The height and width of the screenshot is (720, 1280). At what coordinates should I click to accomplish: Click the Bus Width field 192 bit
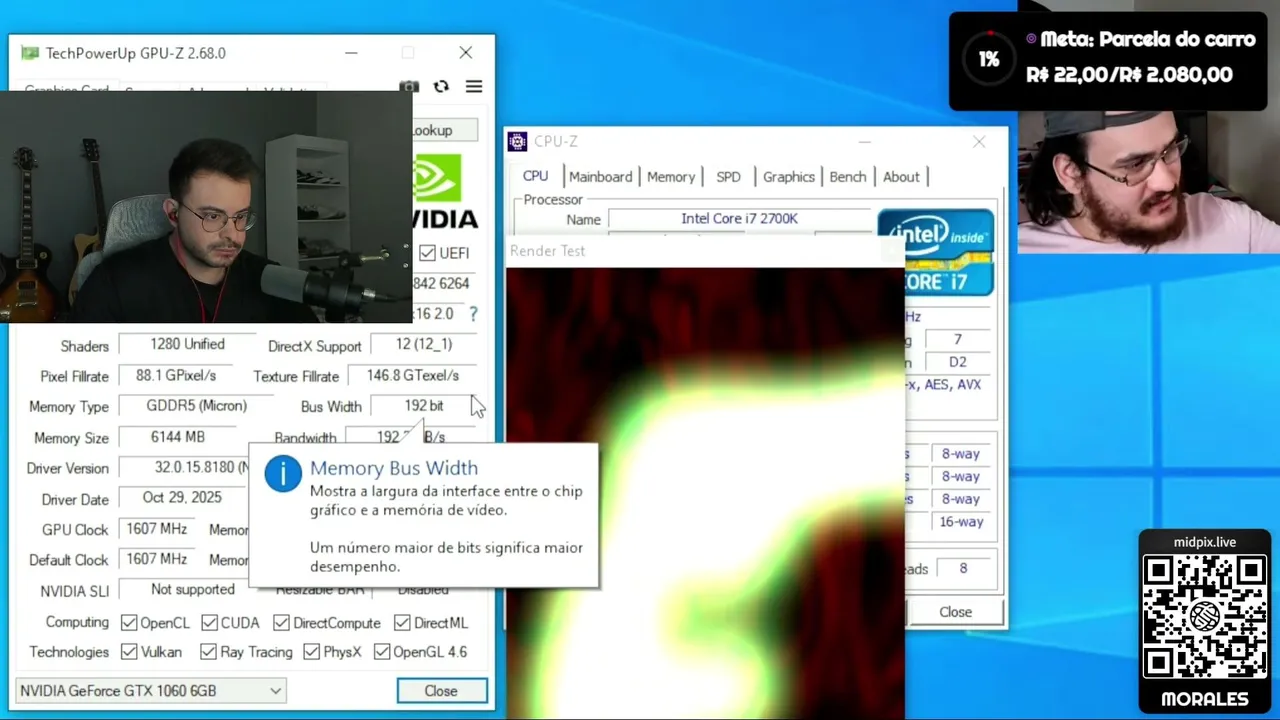click(424, 406)
